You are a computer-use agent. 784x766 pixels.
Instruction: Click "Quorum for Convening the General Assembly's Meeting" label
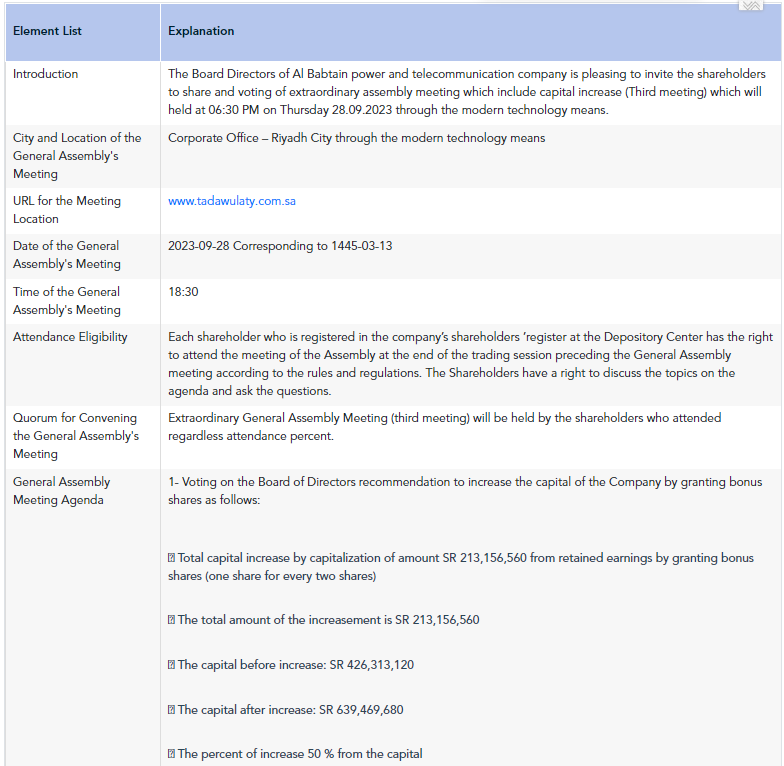(x=76, y=436)
